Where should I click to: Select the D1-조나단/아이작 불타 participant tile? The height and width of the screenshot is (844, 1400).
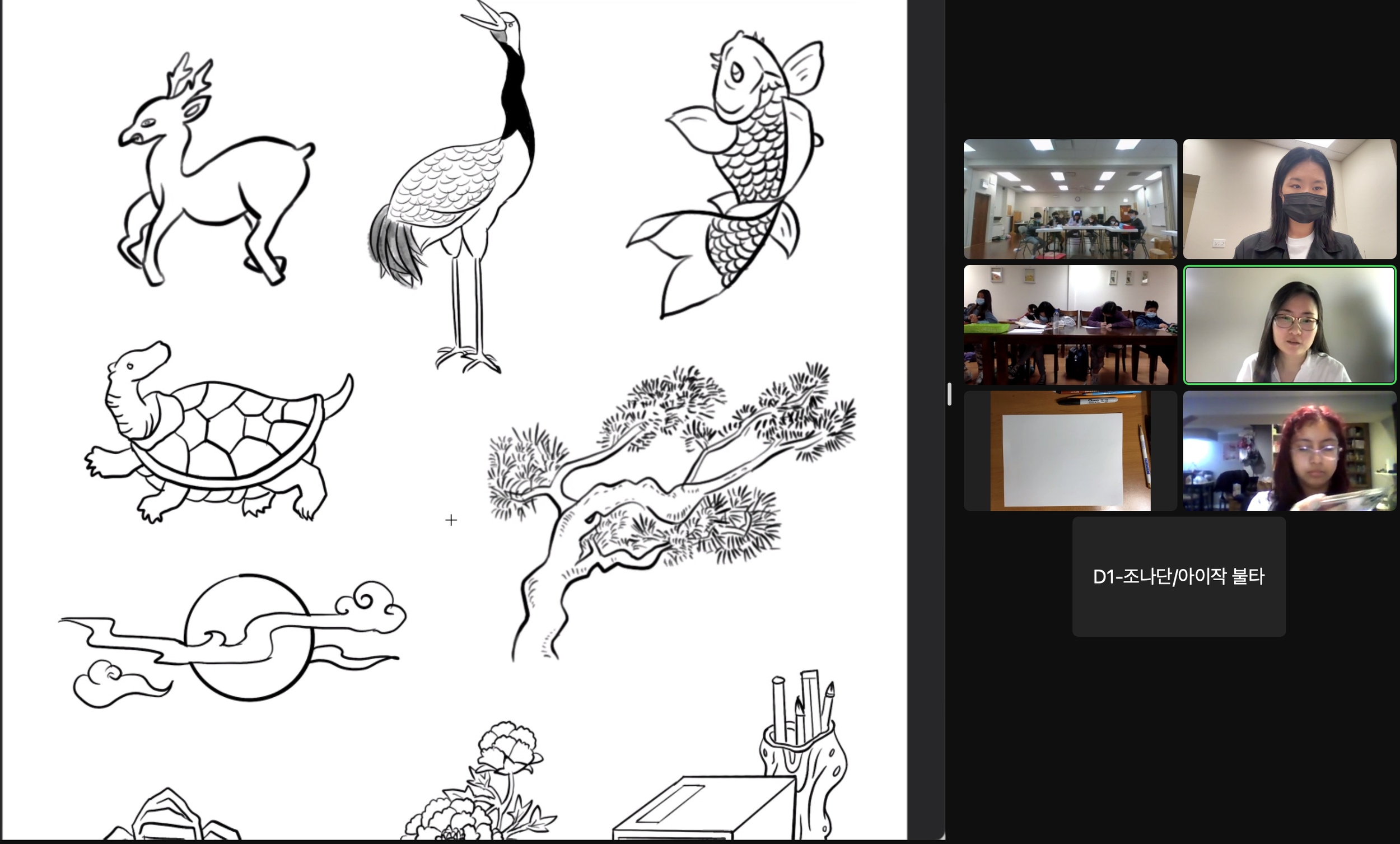click(1178, 576)
